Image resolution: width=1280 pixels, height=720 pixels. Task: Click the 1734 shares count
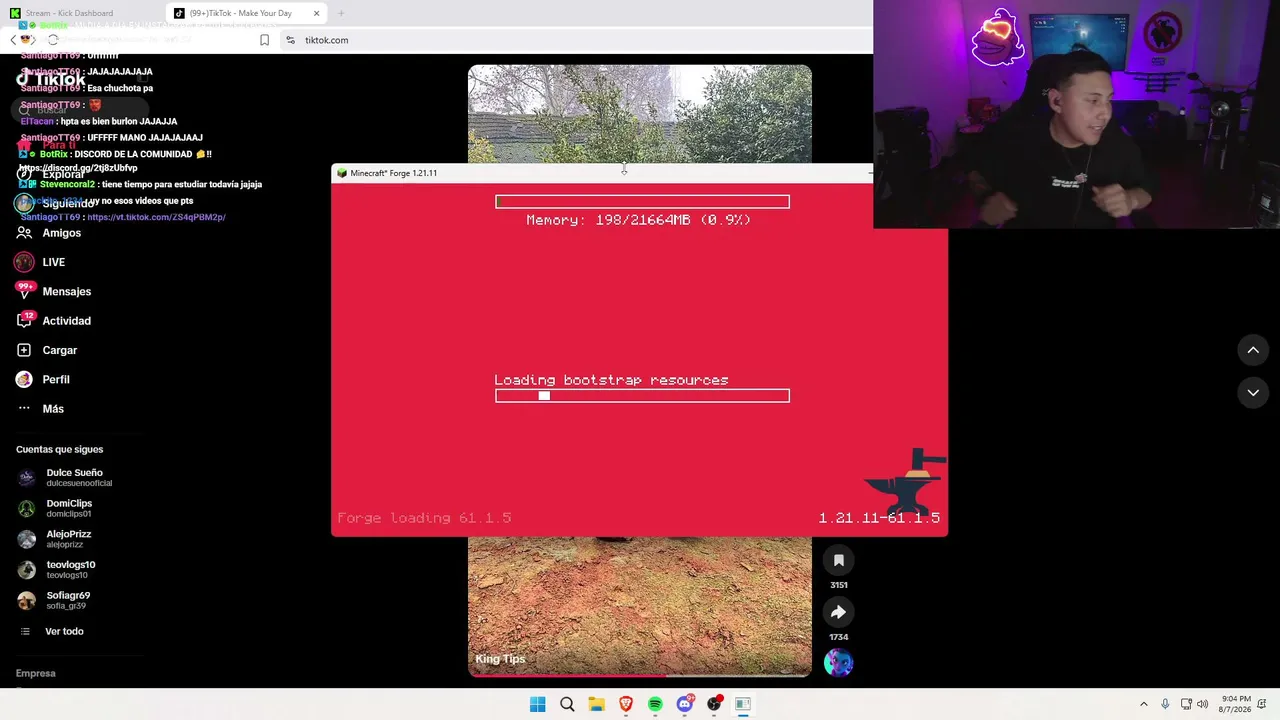(839, 637)
